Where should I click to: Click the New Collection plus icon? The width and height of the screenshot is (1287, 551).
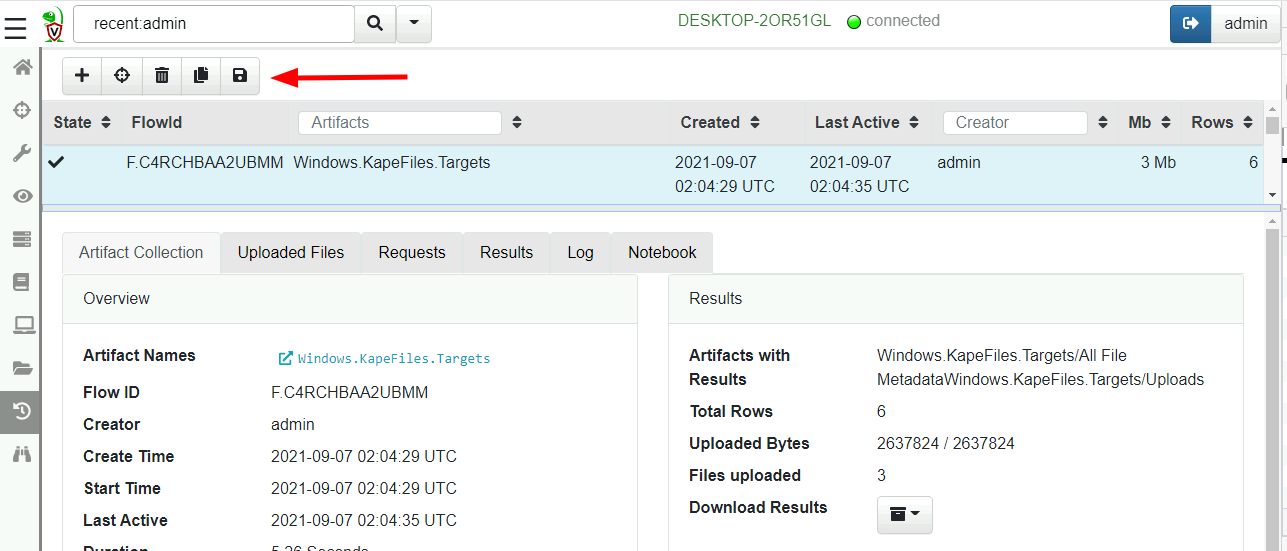[82, 76]
